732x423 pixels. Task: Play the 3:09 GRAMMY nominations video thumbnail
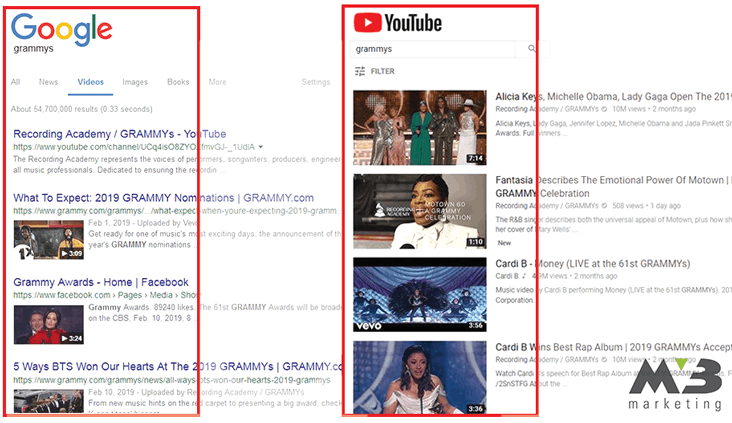point(49,240)
